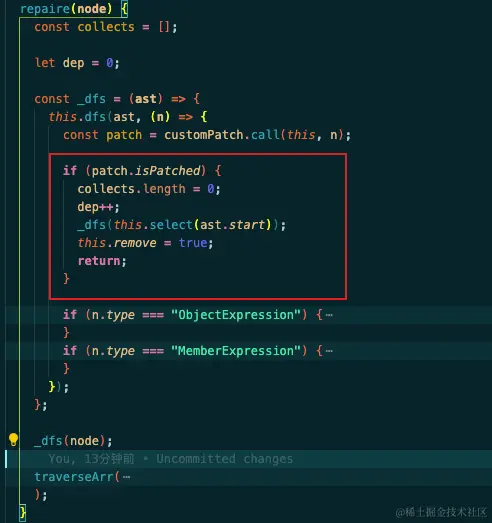Expand the folded traverseArr call
The height and width of the screenshot is (523, 492).
tap(126, 477)
